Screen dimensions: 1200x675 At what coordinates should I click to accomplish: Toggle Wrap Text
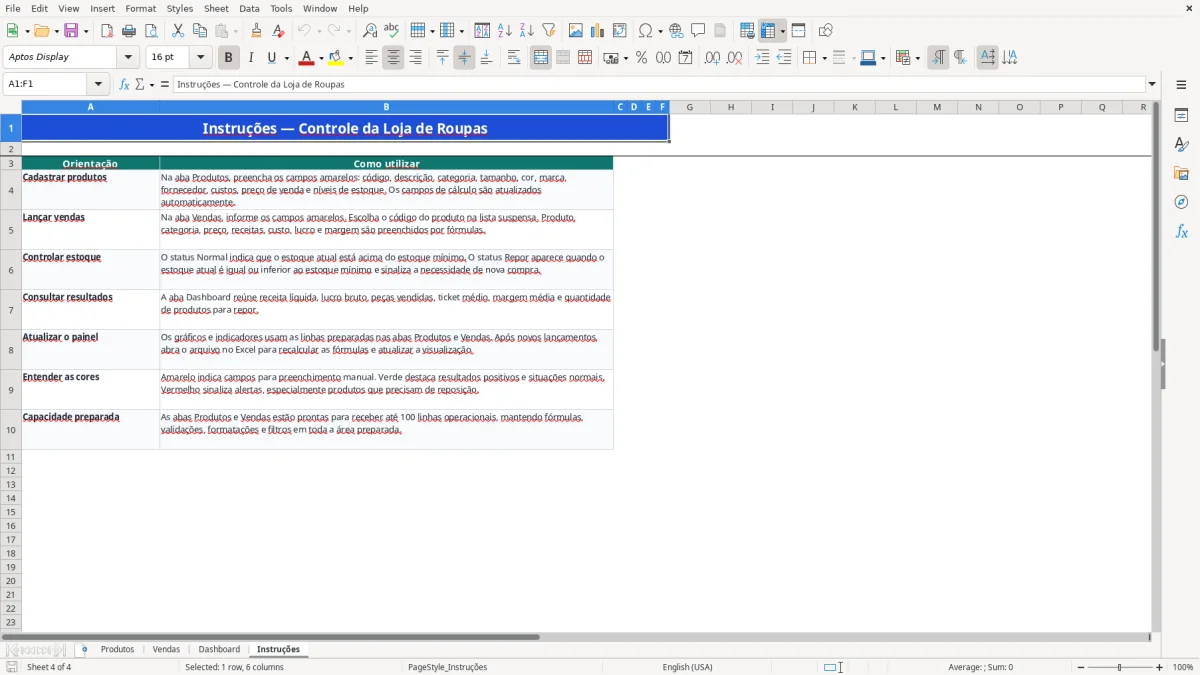coord(514,58)
